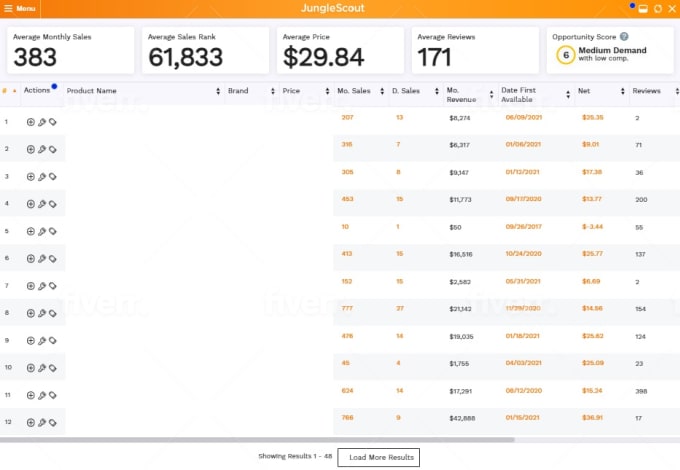Sort the Net column
The width and height of the screenshot is (680, 470).
click(x=622, y=91)
